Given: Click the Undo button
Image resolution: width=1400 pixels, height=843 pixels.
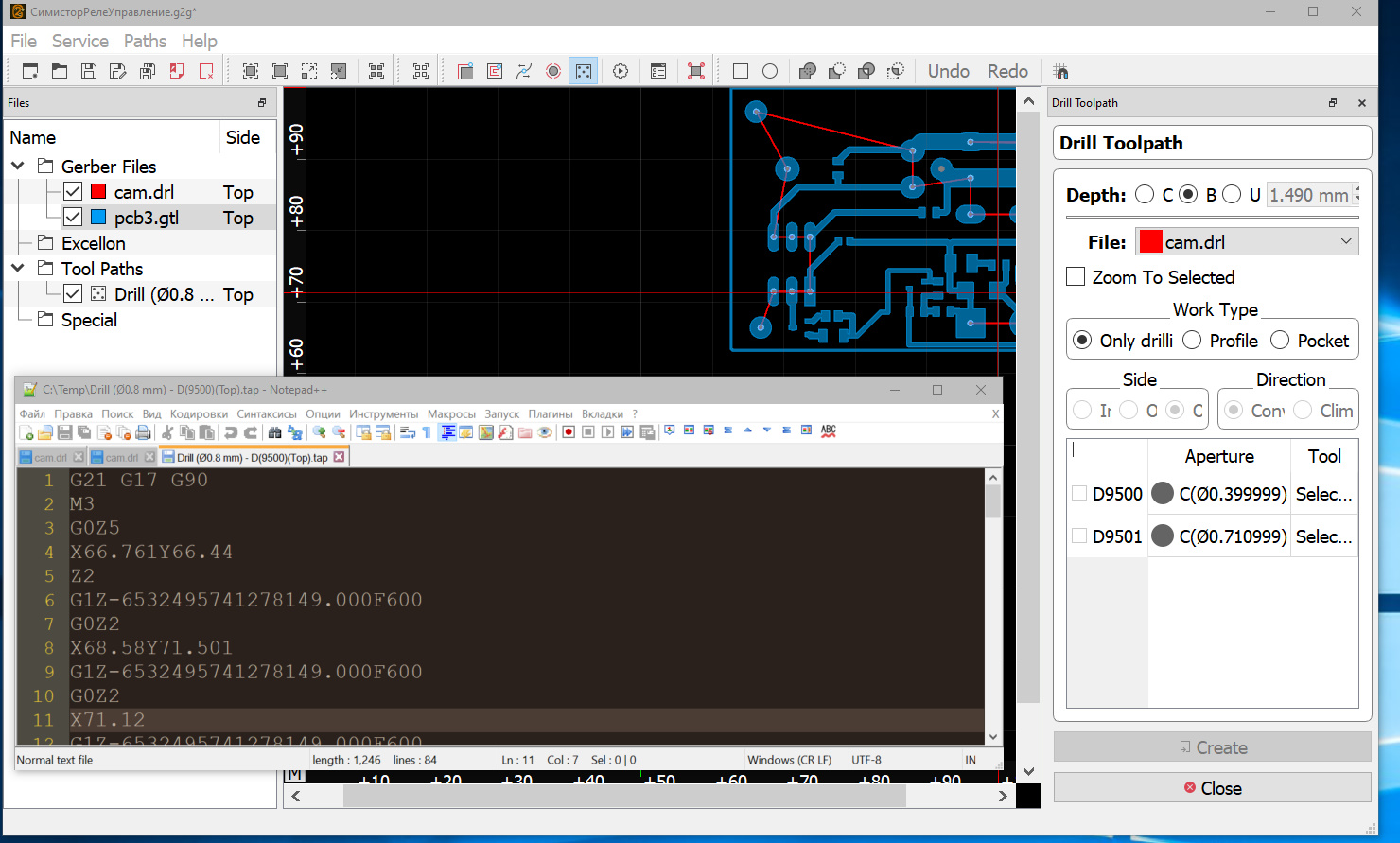Looking at the screenshot, I should [948, 72].
